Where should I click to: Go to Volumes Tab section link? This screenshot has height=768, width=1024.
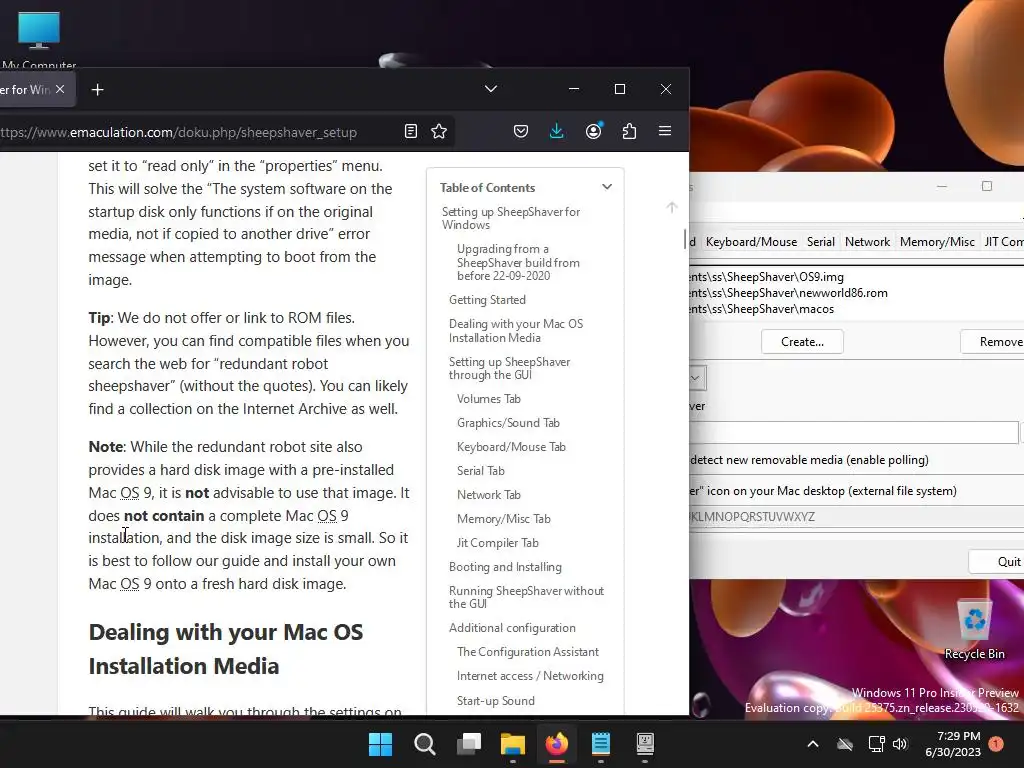pyautogui.click(x=488, y=399)
